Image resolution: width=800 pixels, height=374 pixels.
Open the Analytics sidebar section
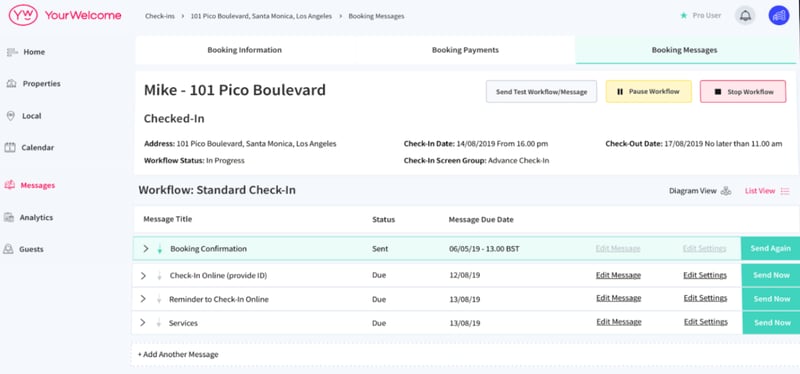pyautogui.click(x=29, y=217)
